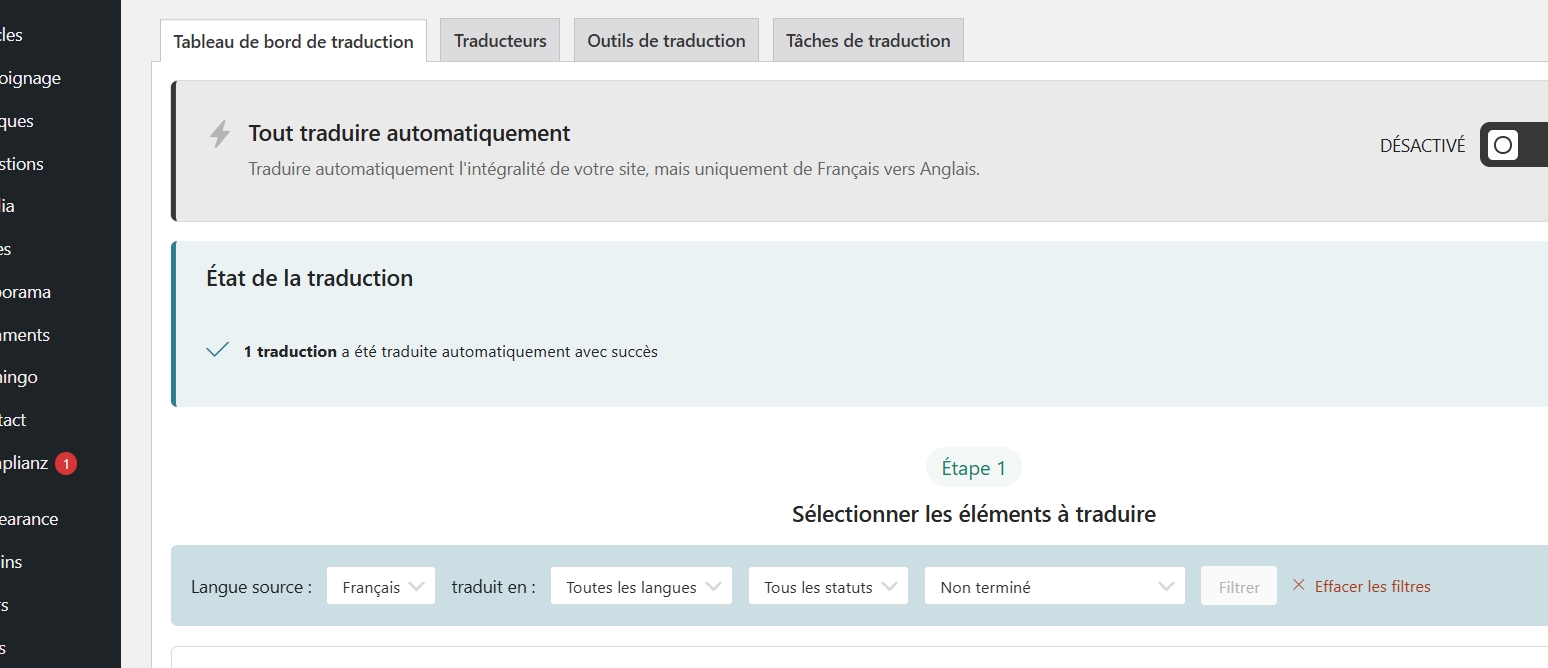Expand the Non terminé dropdown

(1055, 587)
